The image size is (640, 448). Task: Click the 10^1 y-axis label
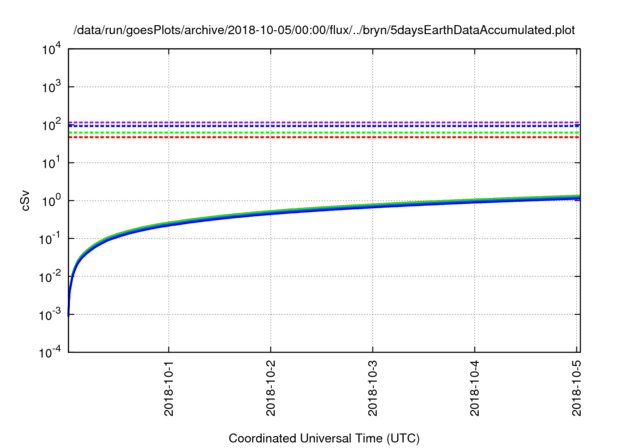pyautogui.click(x=52, y=162)
